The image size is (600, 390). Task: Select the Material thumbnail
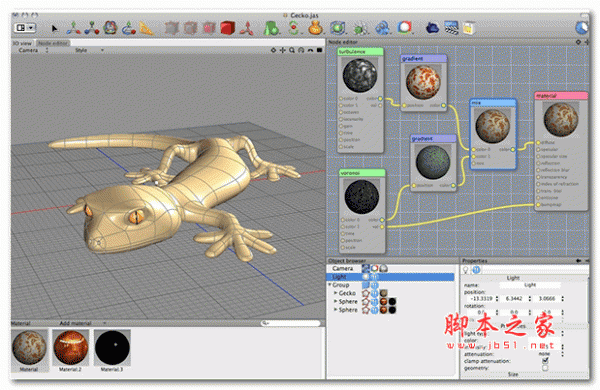(x=29, y=348)
